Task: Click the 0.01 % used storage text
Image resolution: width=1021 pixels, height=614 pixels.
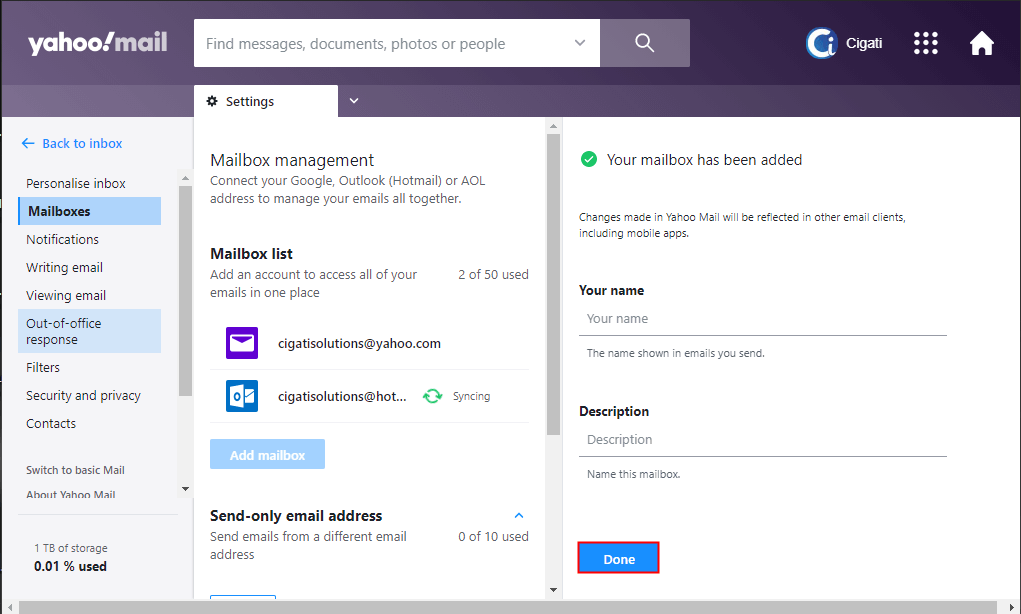Action: tap(70, 566)
